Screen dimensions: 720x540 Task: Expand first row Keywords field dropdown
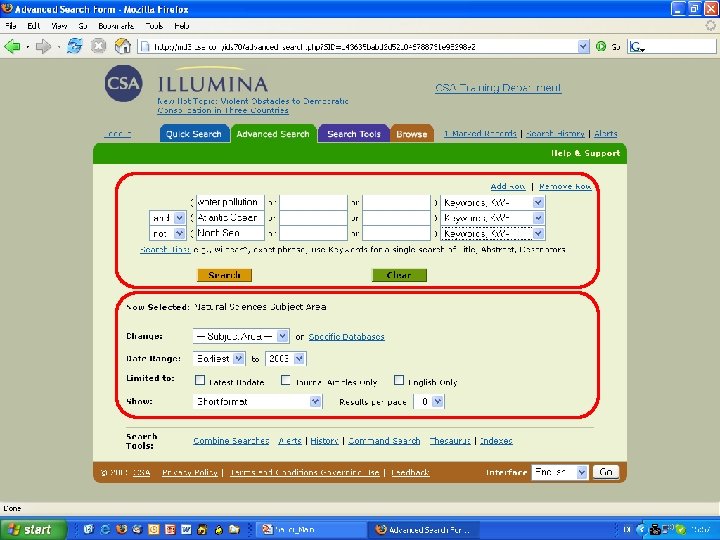[x=538, y=202]
